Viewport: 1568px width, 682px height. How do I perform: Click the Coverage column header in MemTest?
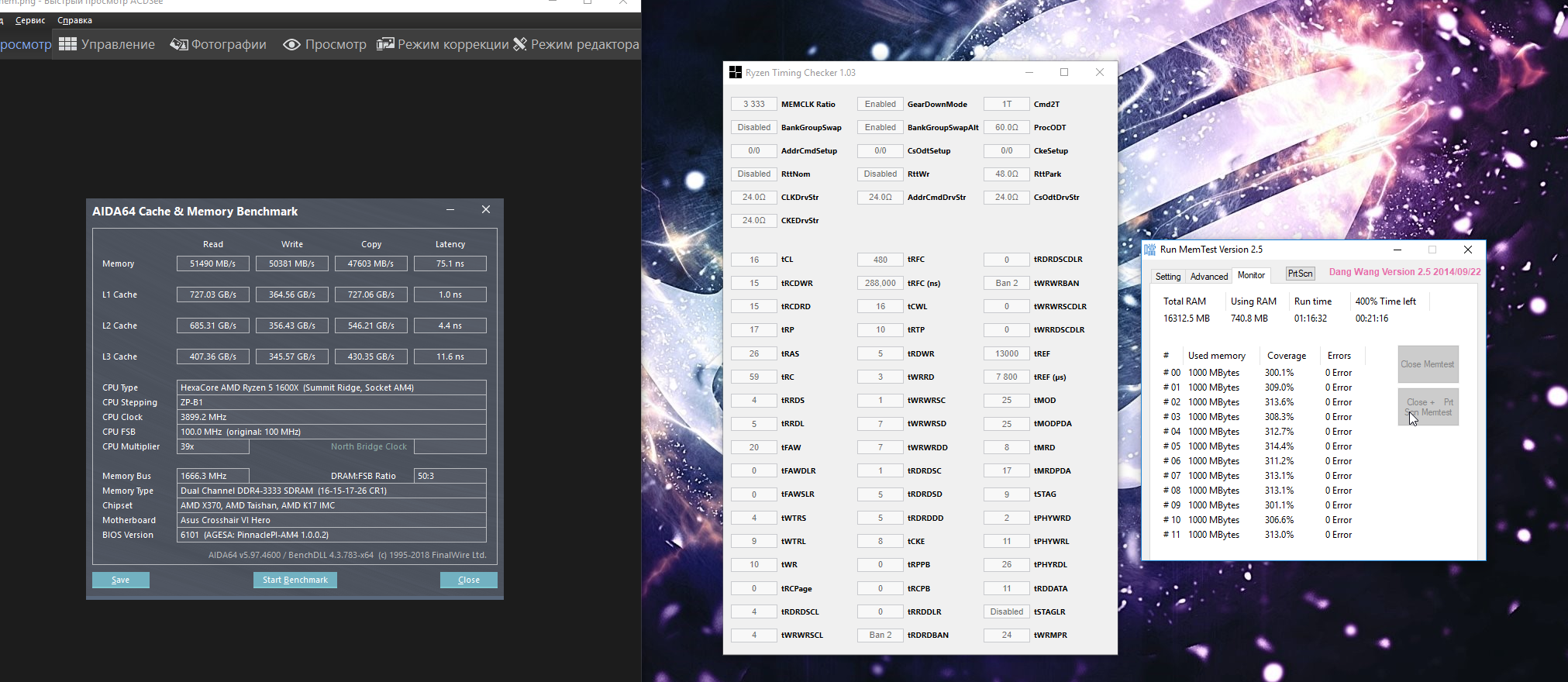(1287, 356)
